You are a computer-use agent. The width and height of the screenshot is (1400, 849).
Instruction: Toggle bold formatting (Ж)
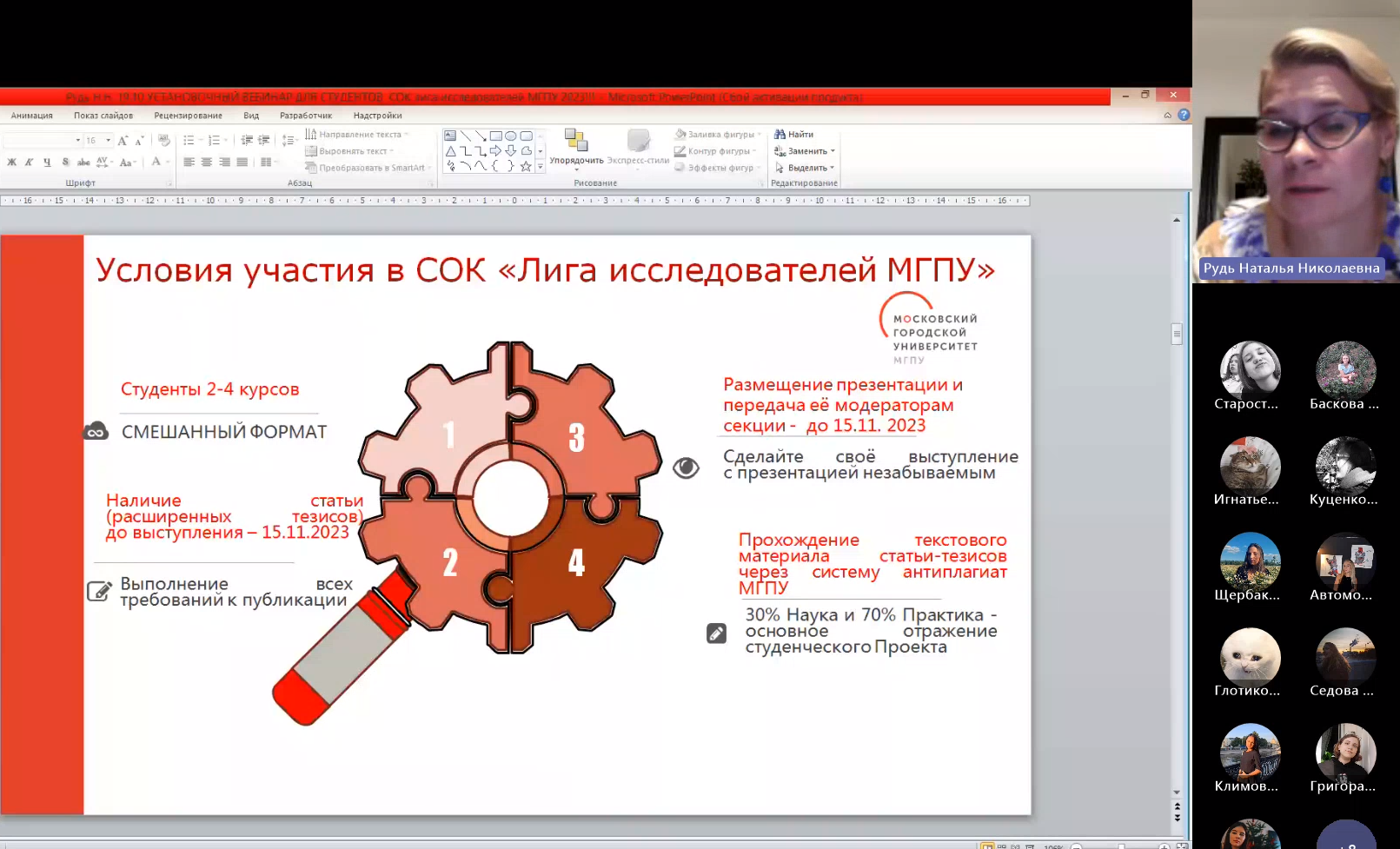(12, 163)
